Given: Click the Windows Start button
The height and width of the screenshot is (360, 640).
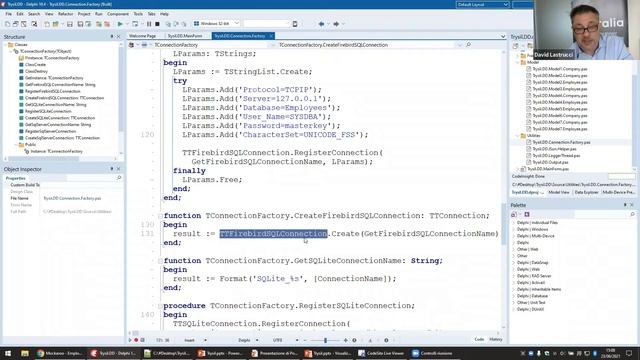Looking at the screenshot, I should [8, 353].
